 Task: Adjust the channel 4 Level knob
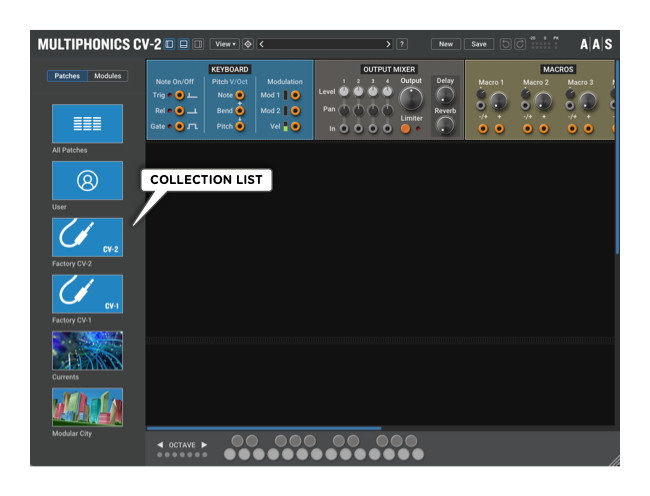point(387,92)
